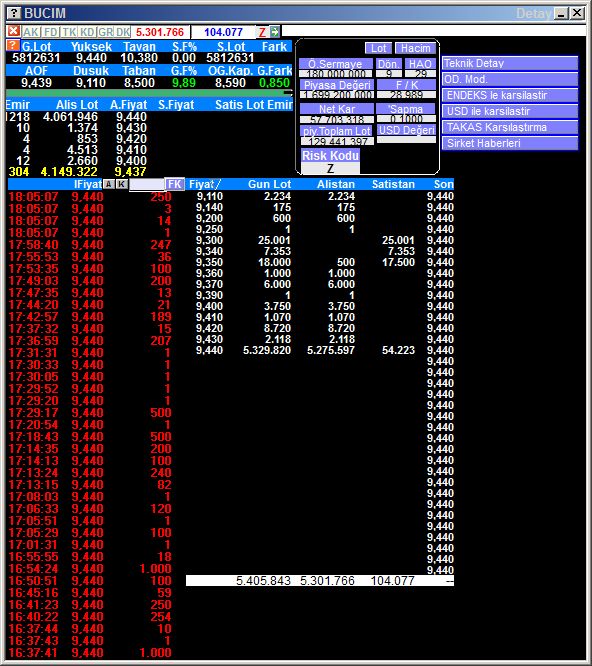592x666 pixels.
Task: Click the green progress bar below G.Fark
Action: 148,93
